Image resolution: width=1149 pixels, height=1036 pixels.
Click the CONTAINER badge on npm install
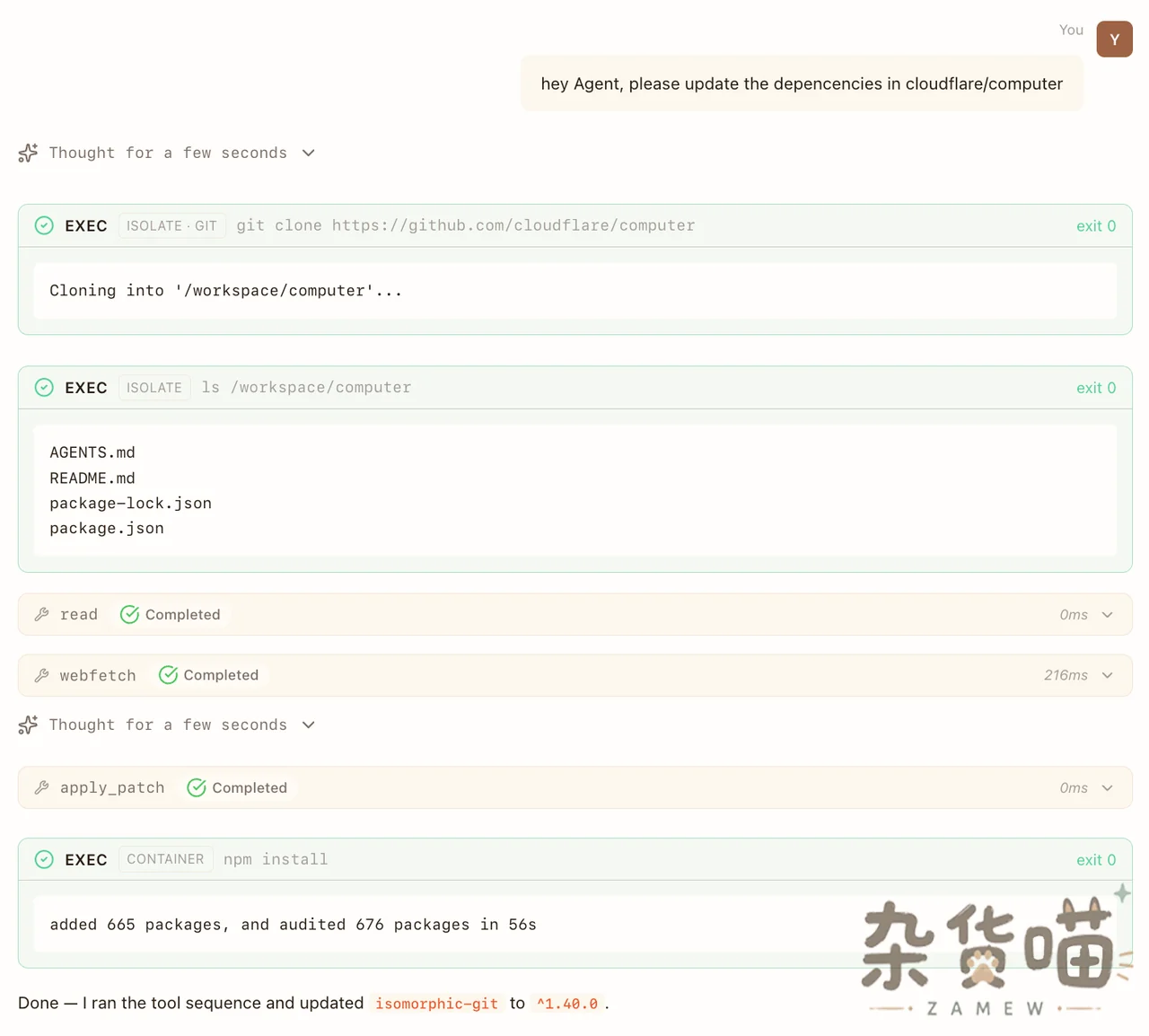(x=165, y=859)
